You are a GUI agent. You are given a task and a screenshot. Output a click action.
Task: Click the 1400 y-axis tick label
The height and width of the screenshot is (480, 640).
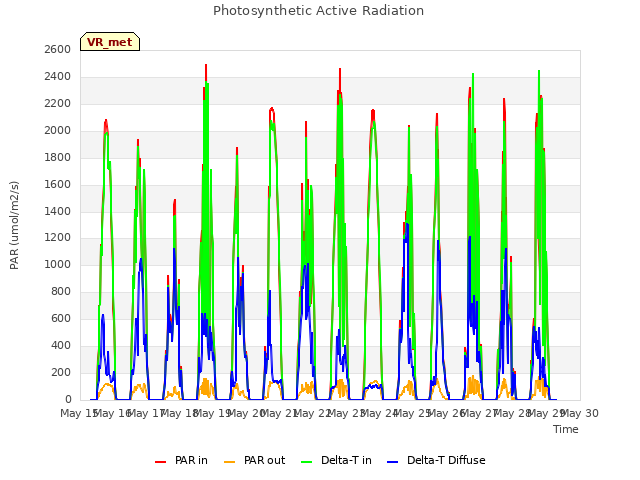click(x=58, y=211)
